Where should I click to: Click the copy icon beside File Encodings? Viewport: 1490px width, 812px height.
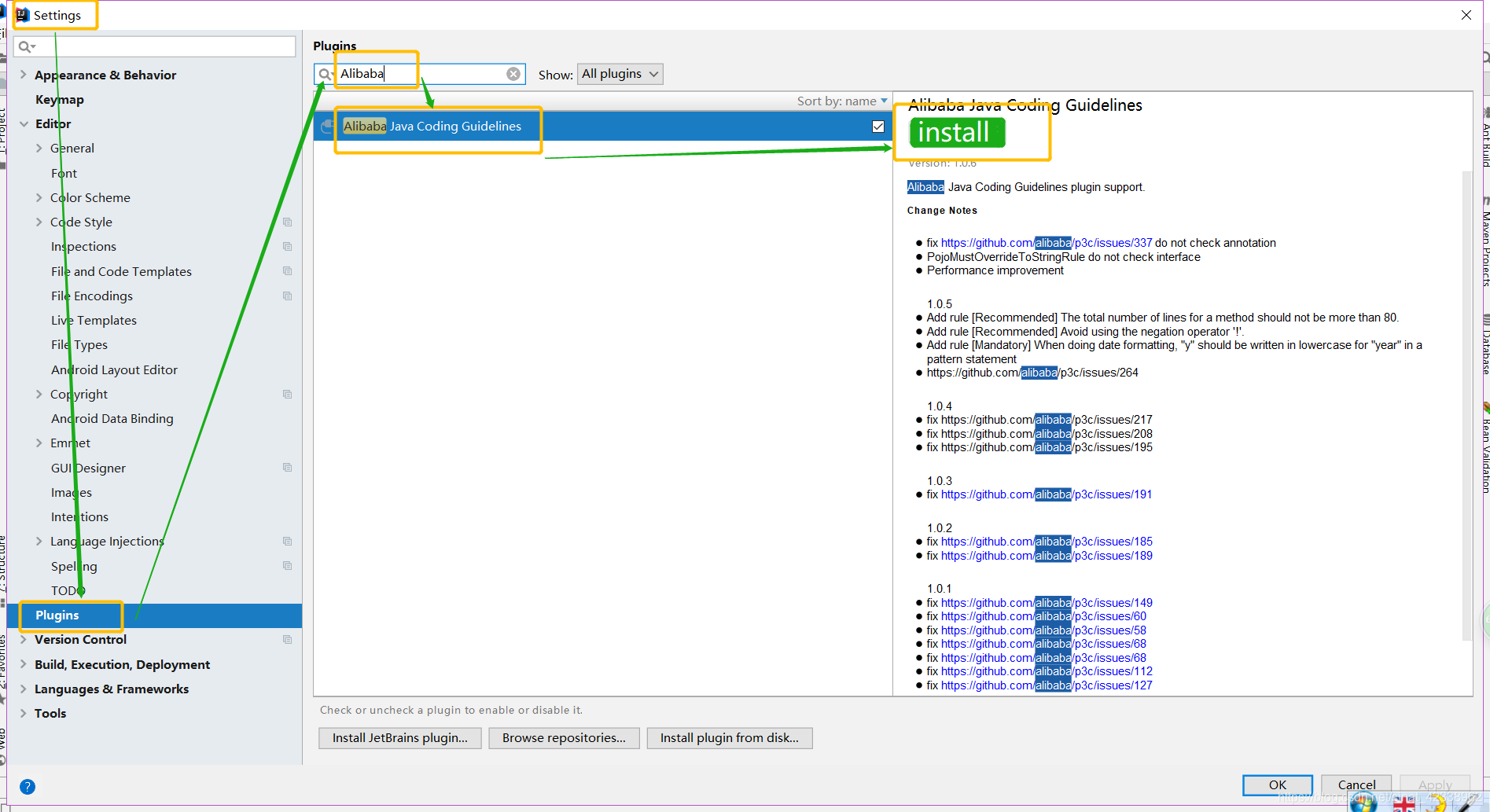pos(288,296)
